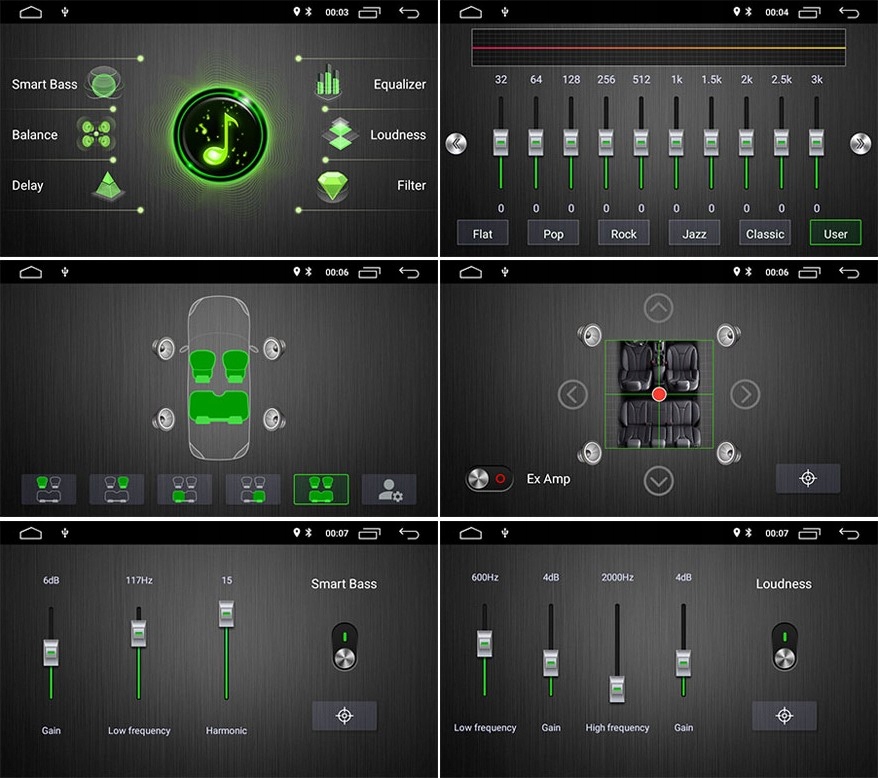Select the User equalizer preset

tap(835, 233)
